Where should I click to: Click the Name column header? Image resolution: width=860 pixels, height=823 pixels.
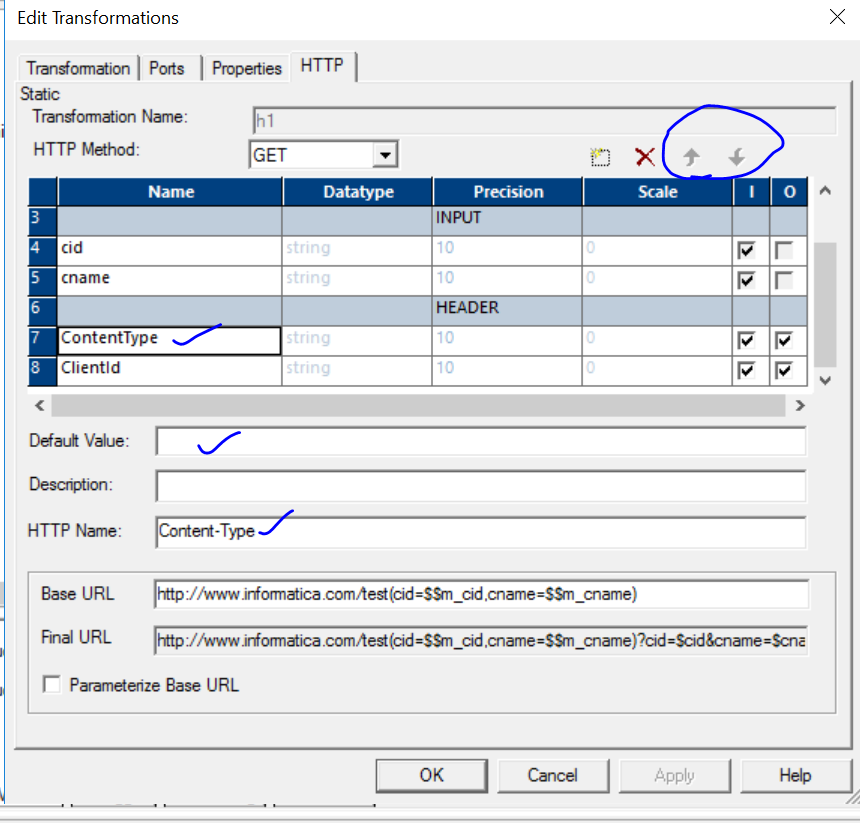170,191
